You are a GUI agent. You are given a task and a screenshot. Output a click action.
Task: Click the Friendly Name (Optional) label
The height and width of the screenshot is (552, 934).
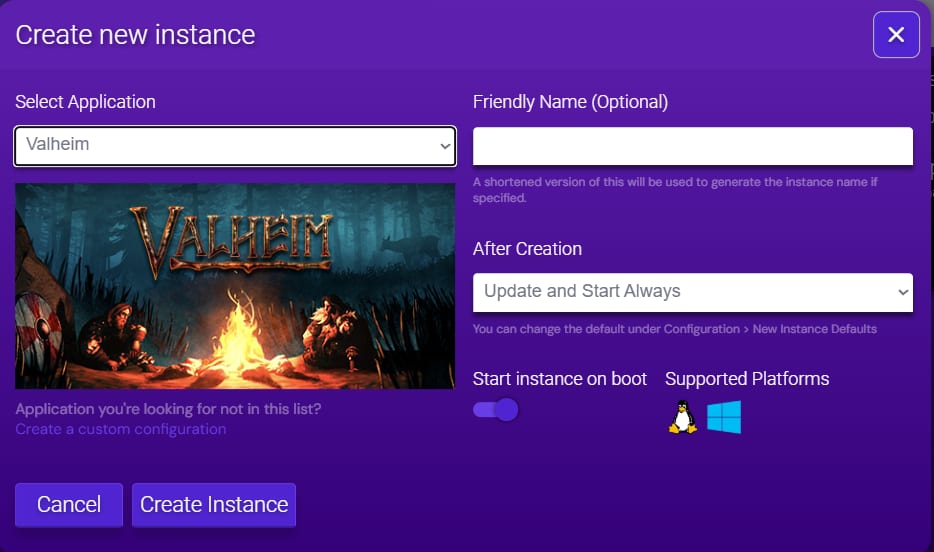point(570,102)
